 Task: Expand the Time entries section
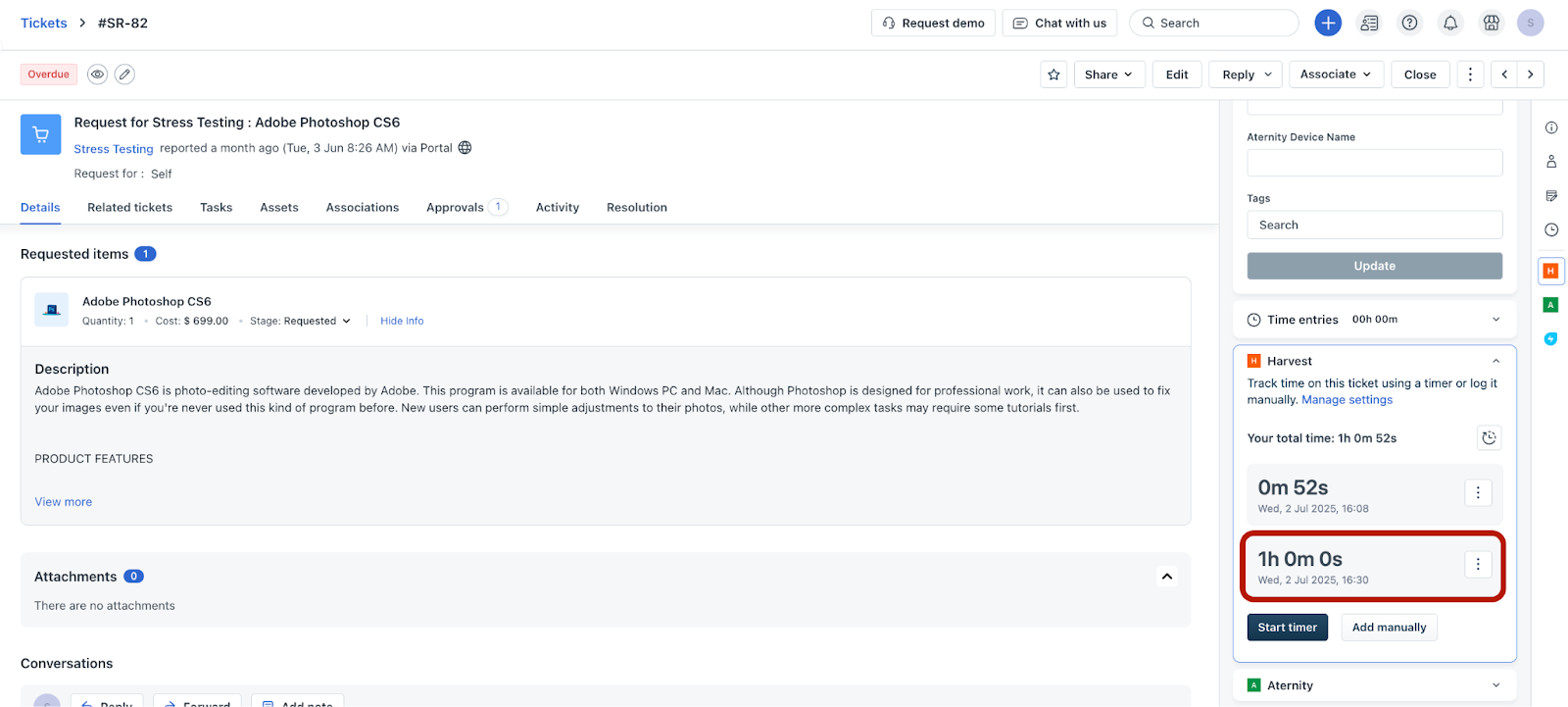point(1495,320)
